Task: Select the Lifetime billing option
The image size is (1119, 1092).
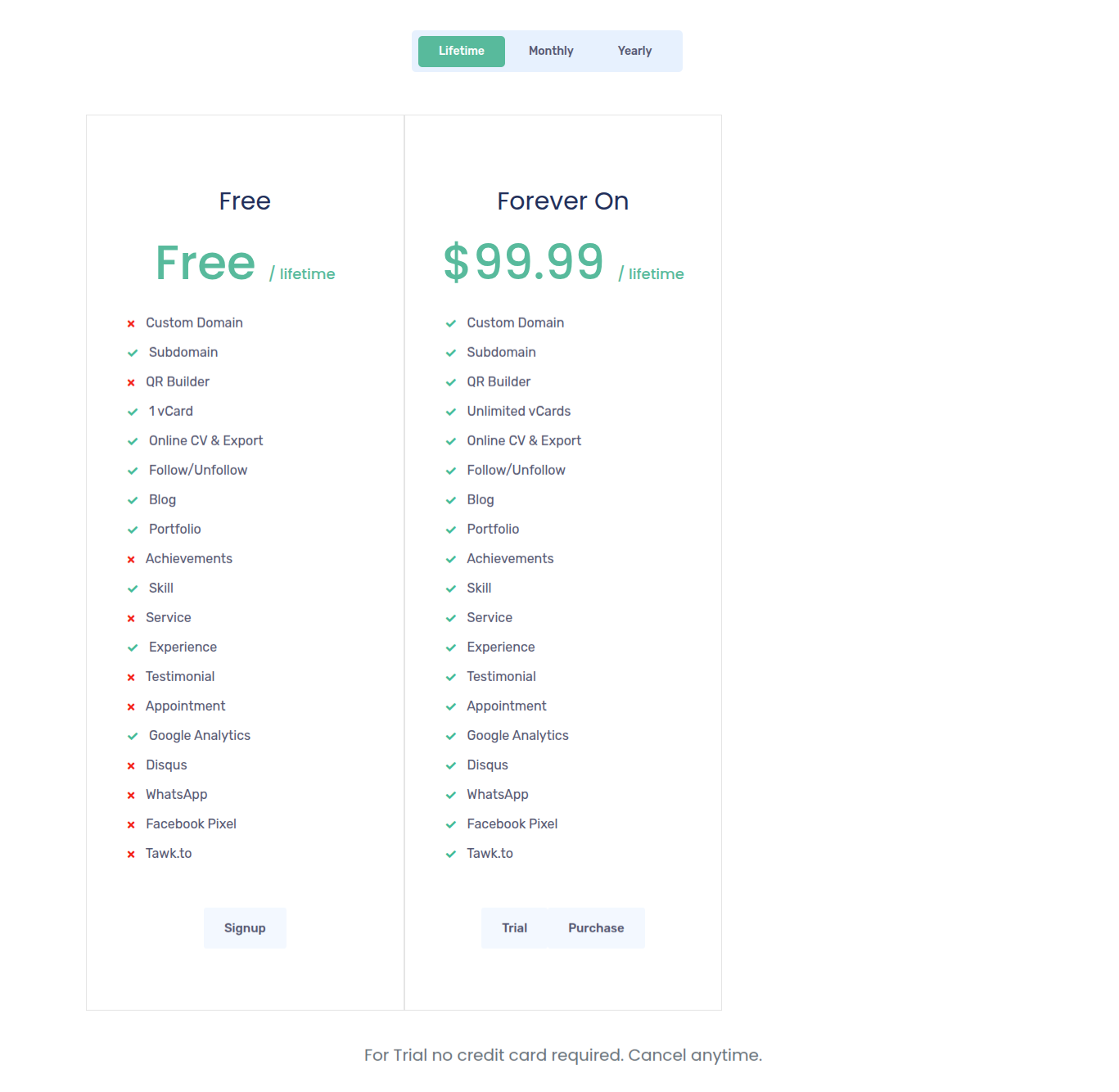Action: [461, 51]
